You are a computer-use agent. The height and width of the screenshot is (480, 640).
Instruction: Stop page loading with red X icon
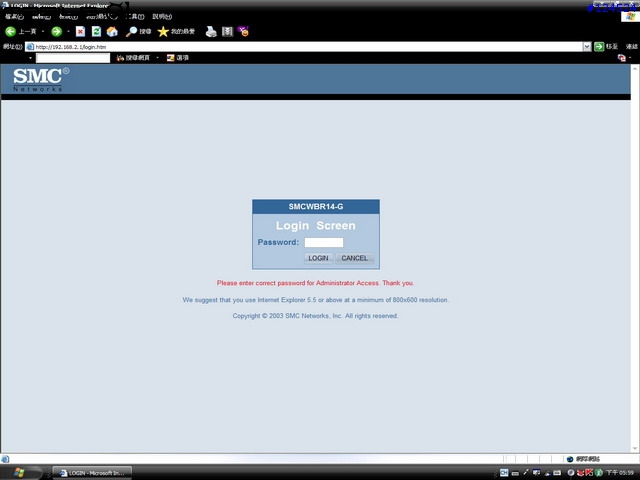pyautogui.click(x=80, y=31)
